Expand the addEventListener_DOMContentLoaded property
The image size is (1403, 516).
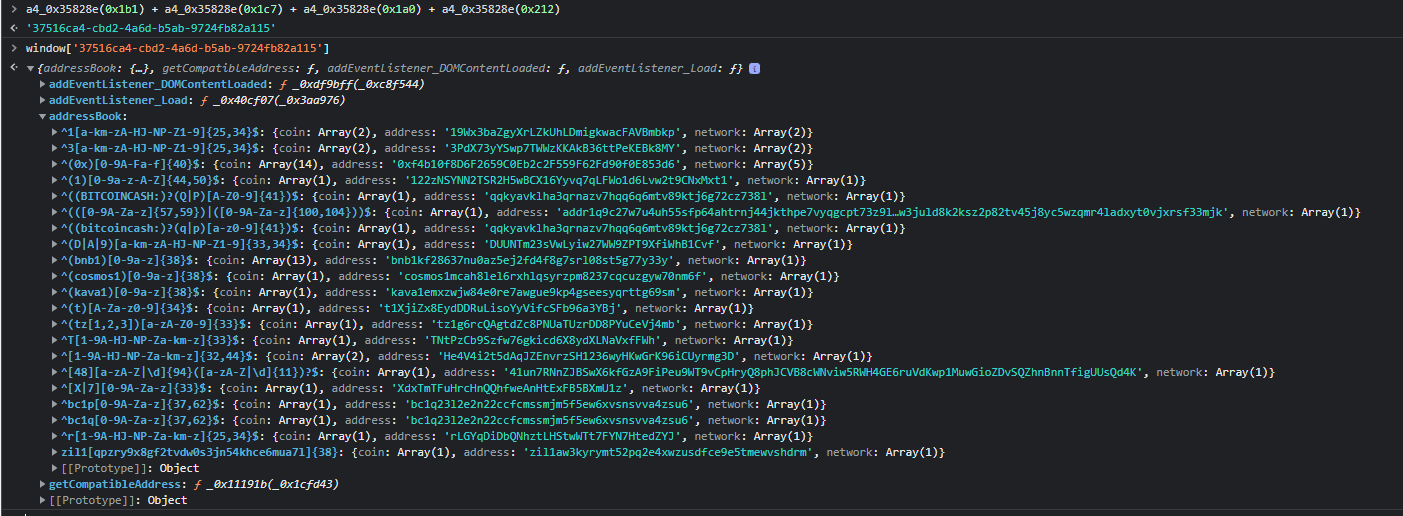43,84
